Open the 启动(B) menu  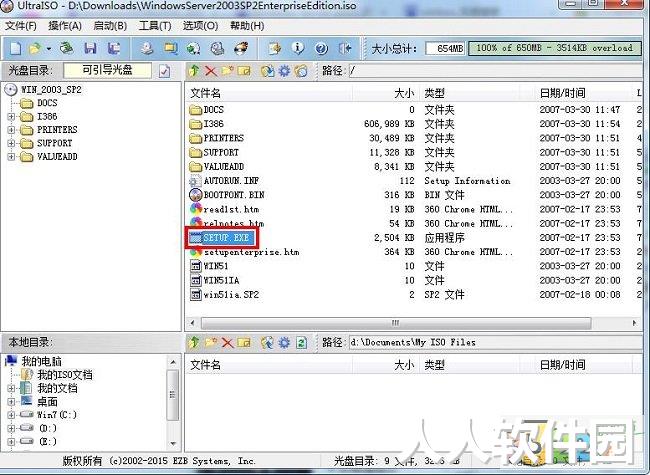pos(110,26)
